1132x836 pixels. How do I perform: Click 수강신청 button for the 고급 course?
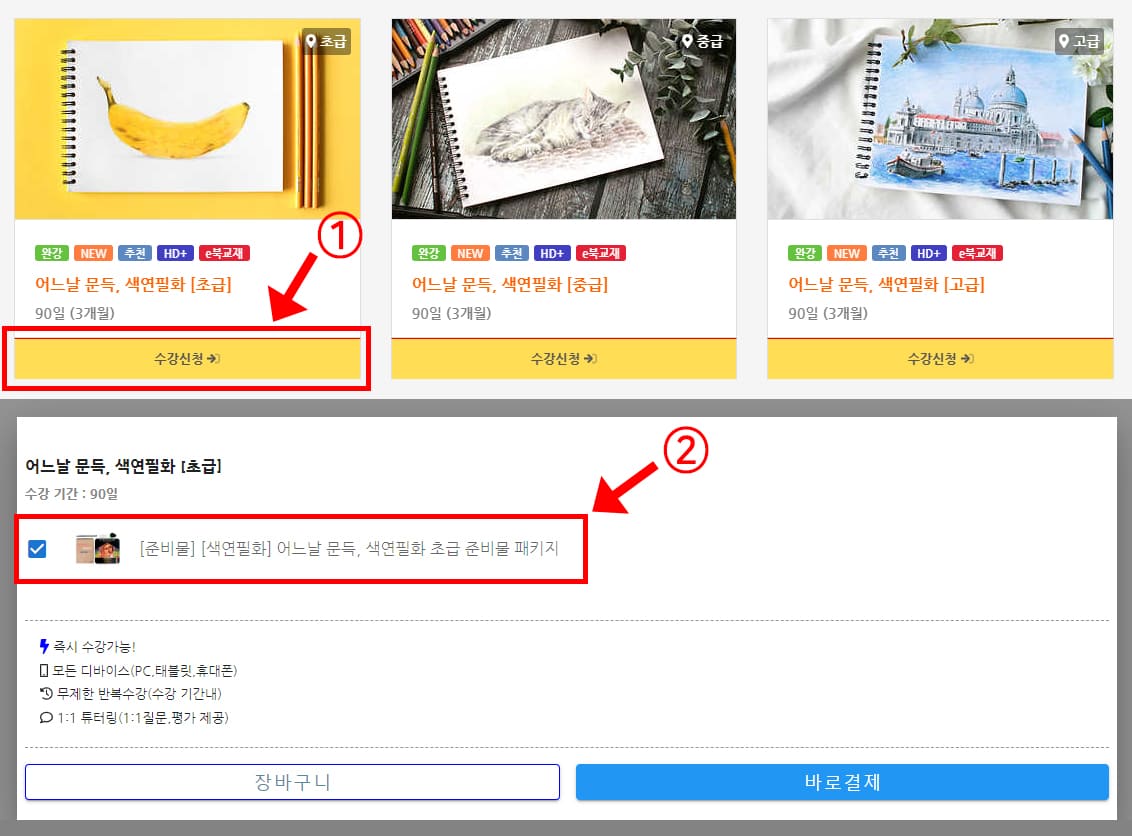pyautogui.click(x=940, y=359)
